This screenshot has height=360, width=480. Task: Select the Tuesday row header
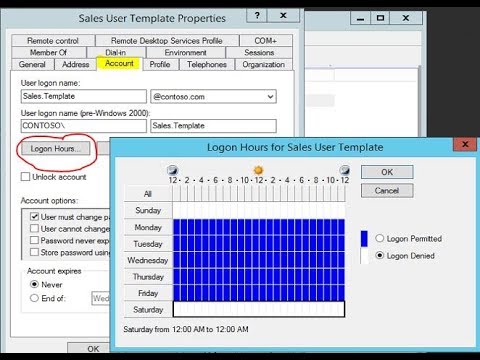(x=148, y=244)
